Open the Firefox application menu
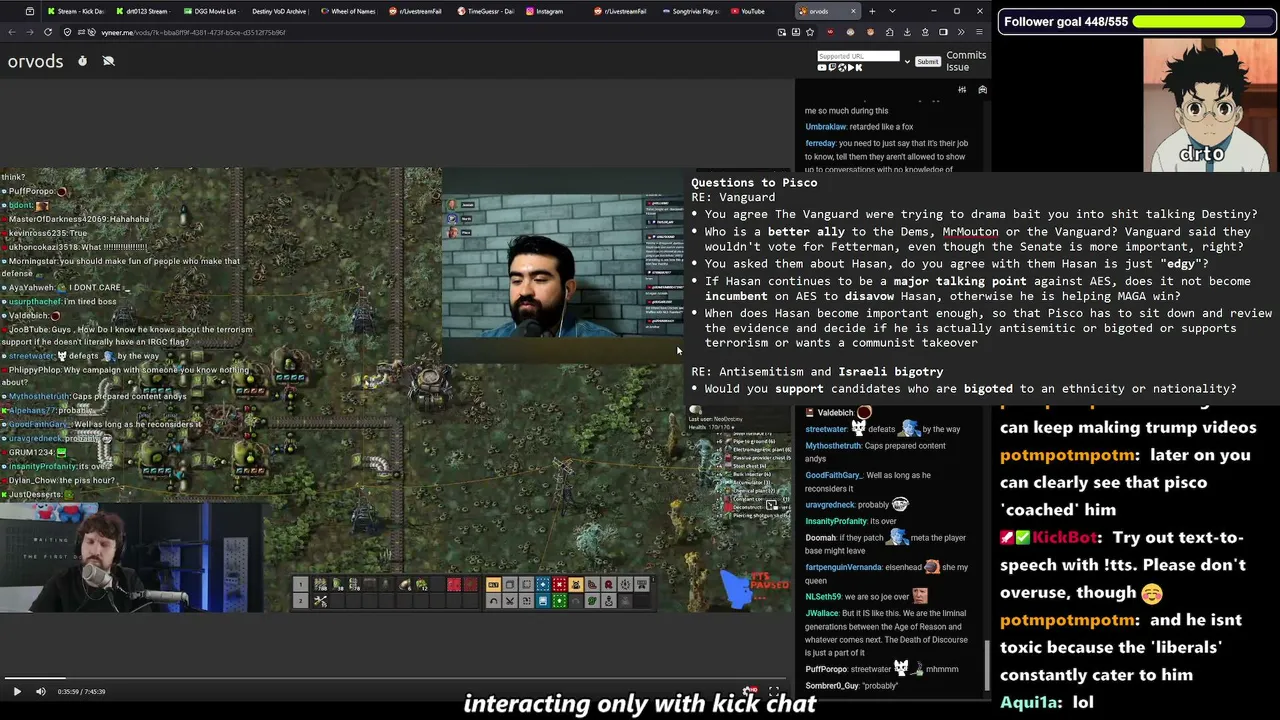The width and height of the screenshot is (1280, 720). coord(979,32)
